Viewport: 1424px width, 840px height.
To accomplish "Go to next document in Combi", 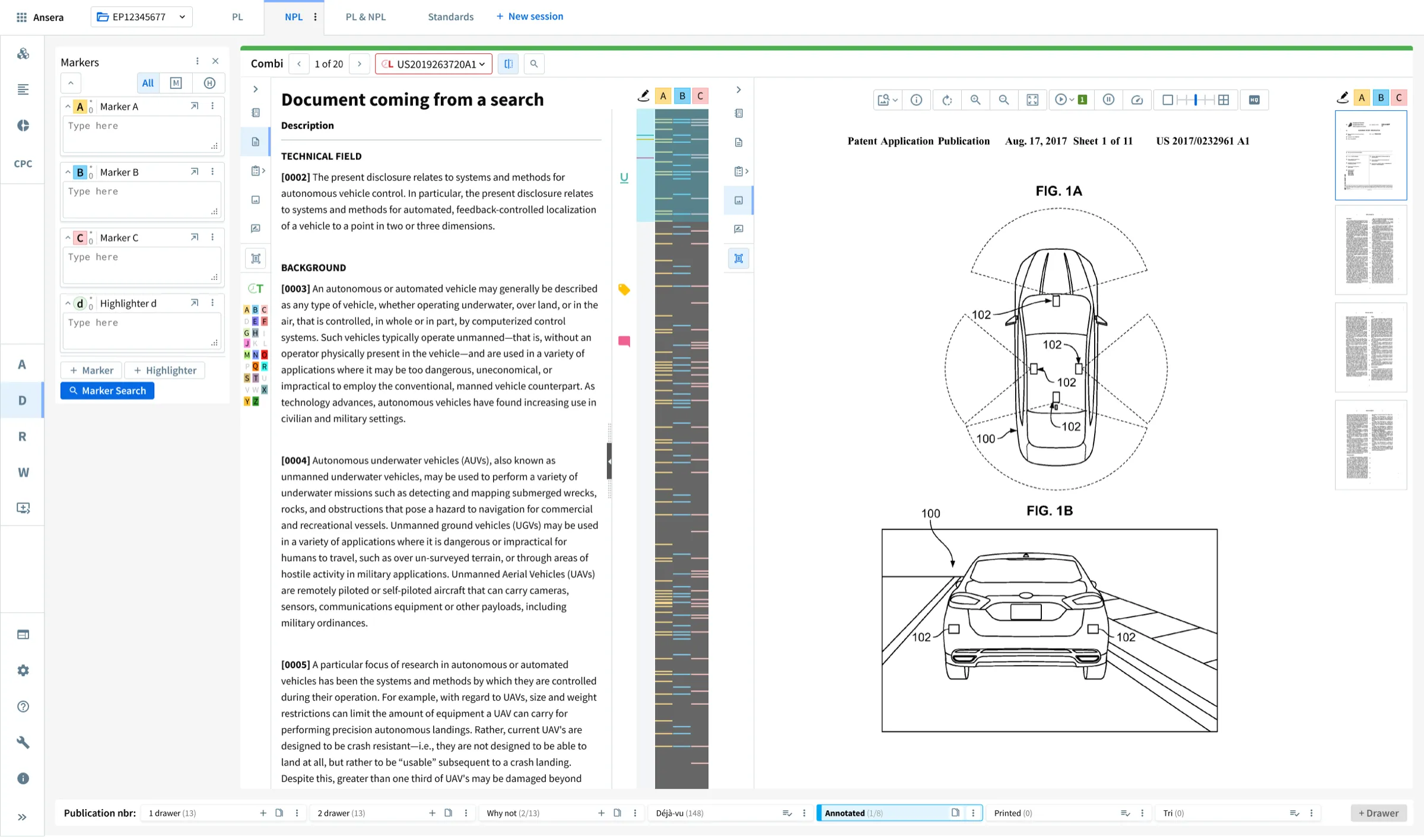I will click(x=359, y=64).
